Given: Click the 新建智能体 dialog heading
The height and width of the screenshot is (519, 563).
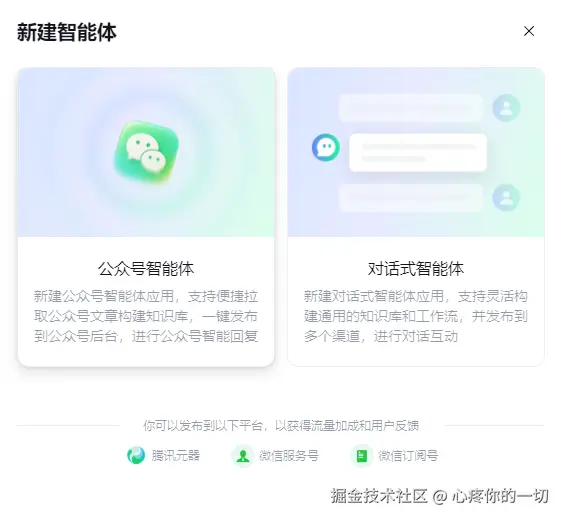Looking at the screenshot, I should click(67, 32).
